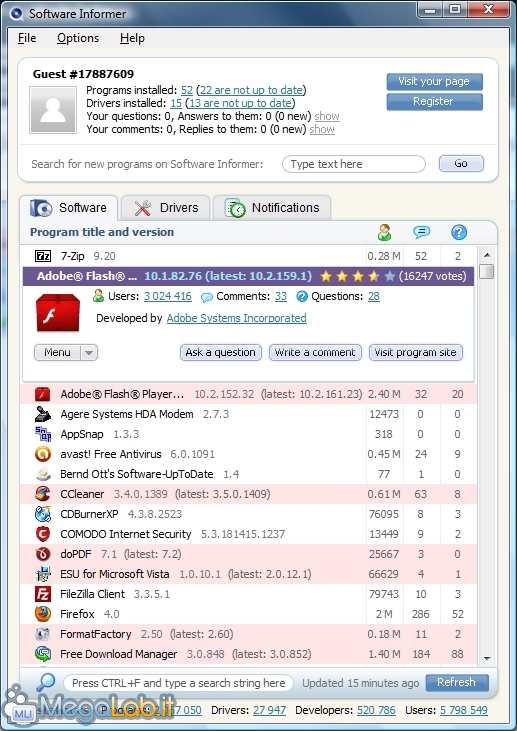The height and width of the screenshot is (731, 517).
Task: Click Ask a question button
Action: pos(221,352)
